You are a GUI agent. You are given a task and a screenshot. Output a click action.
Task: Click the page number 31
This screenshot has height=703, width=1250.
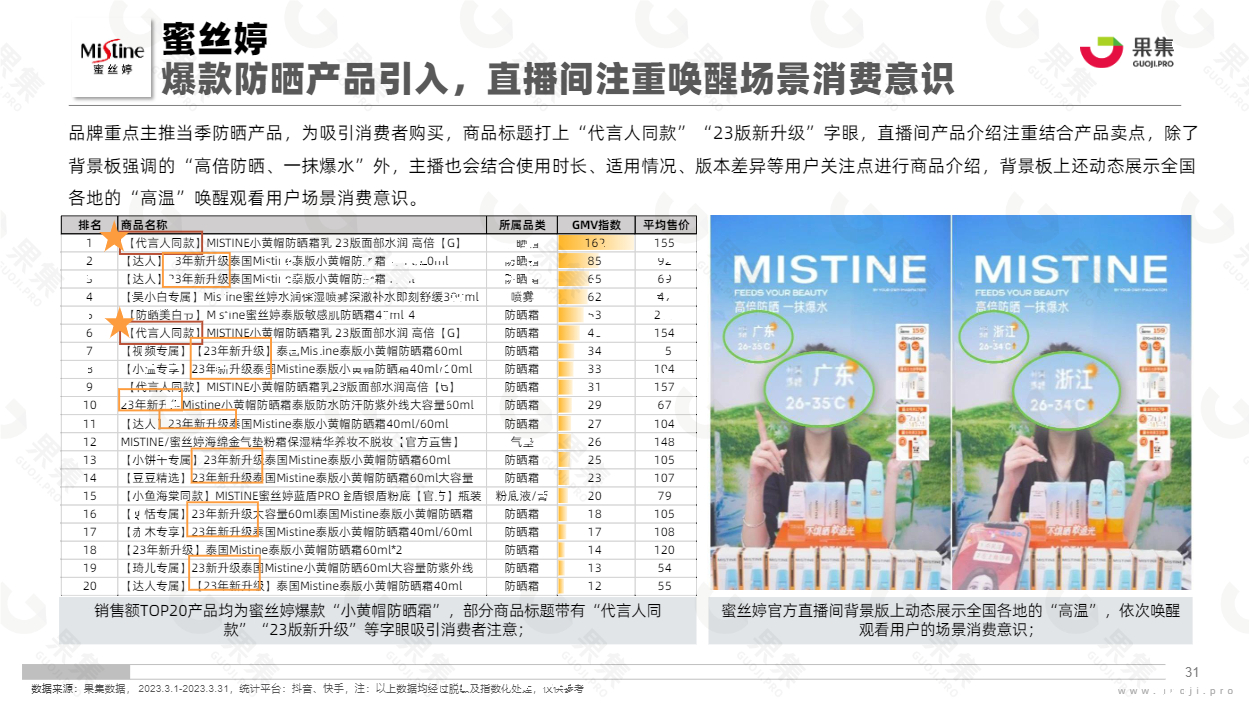point(1191,672)
